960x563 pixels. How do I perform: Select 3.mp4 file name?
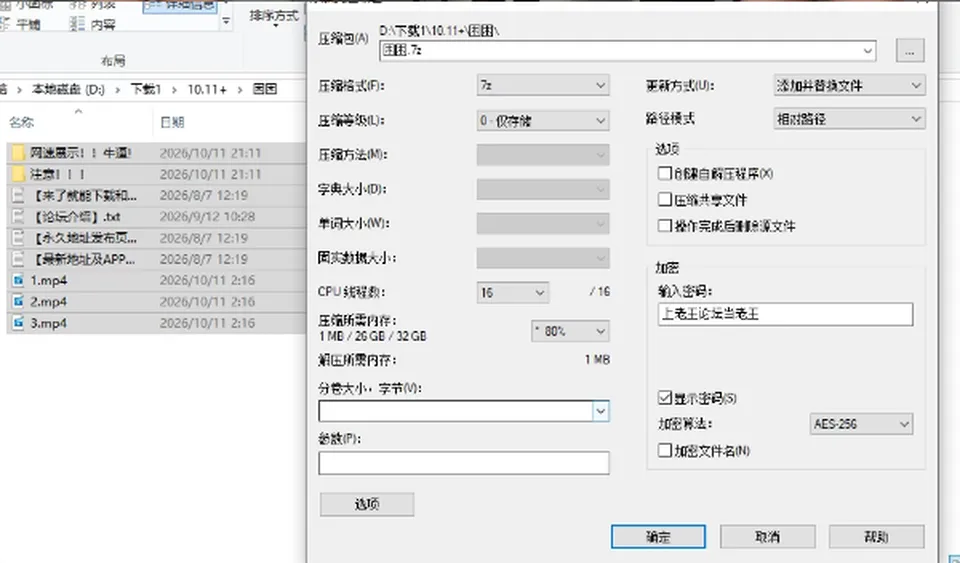coord(49,323)
